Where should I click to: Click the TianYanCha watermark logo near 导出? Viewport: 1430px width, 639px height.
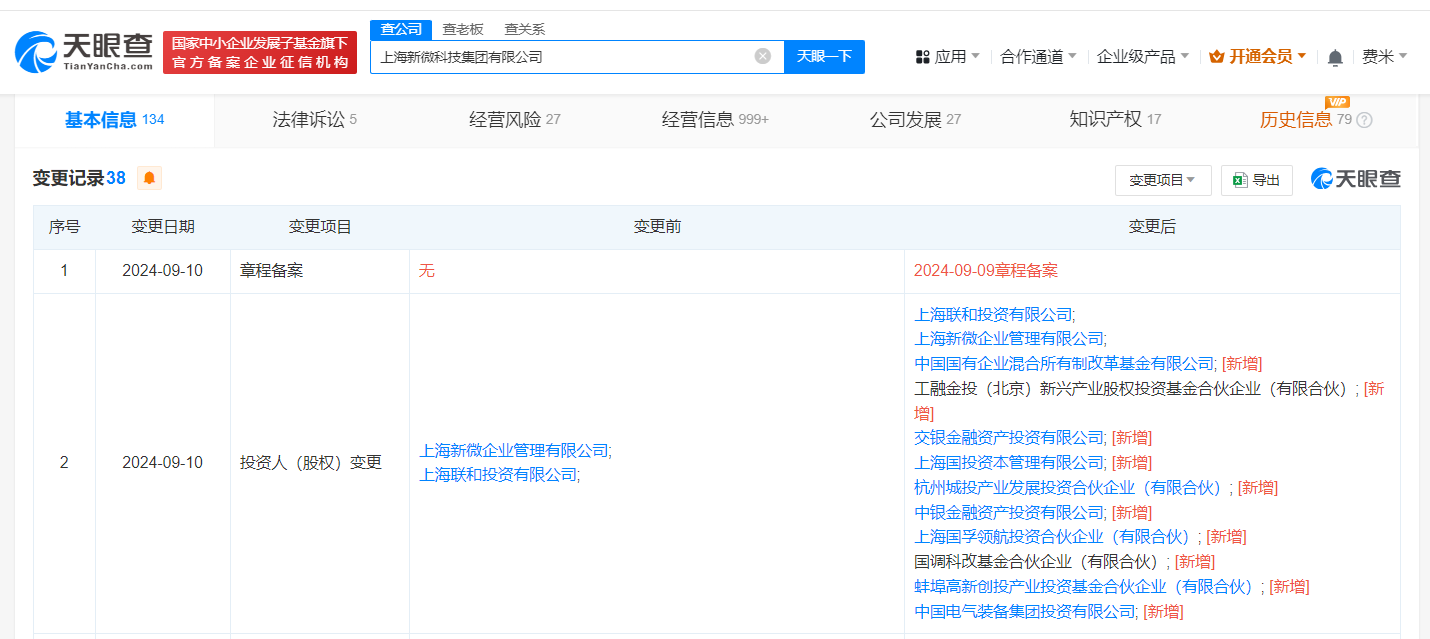[x=1355, y=179]
